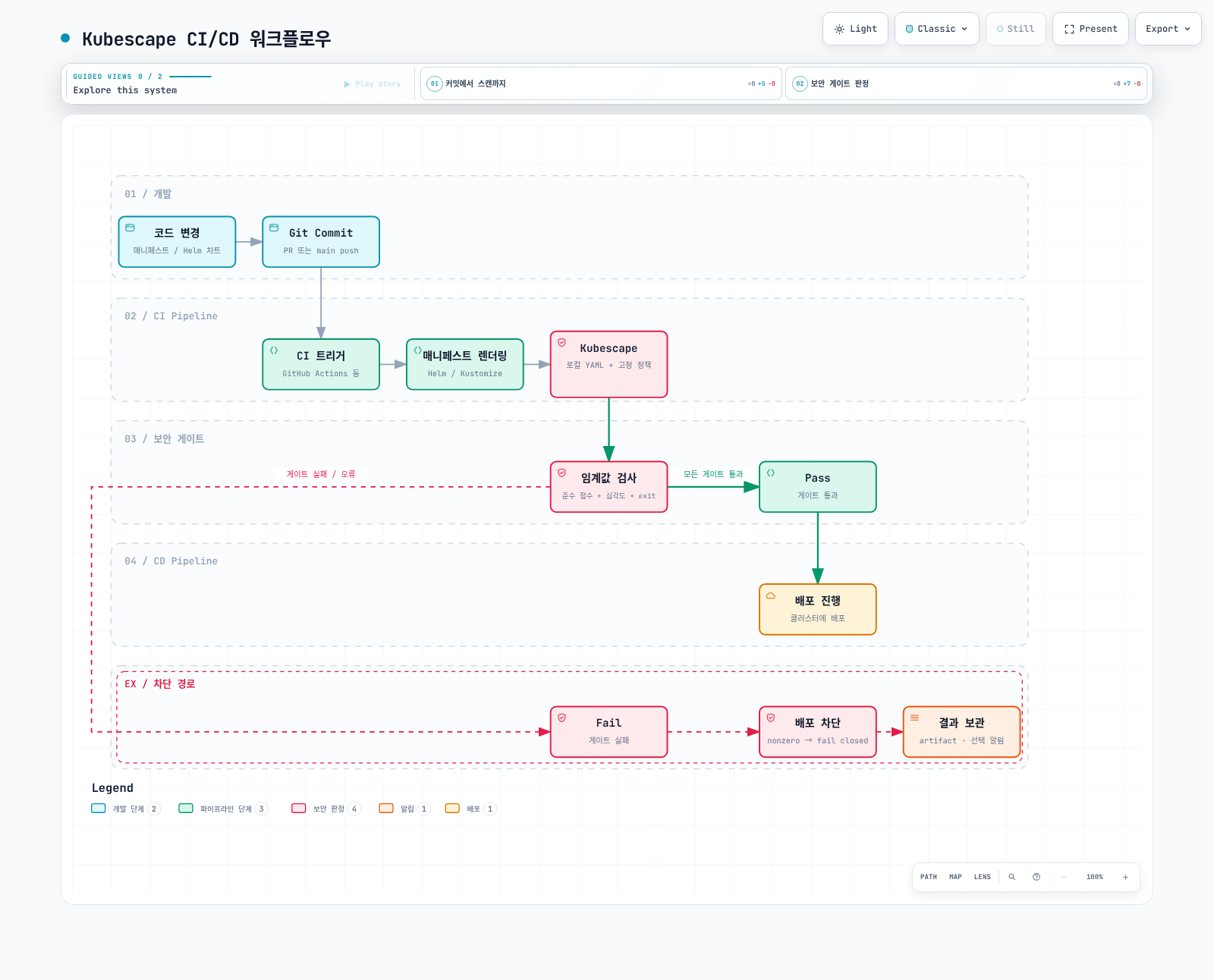Open the help question-mark icon
Image resolution: width=1214 pixels, height=980 pixels.
1036,877
